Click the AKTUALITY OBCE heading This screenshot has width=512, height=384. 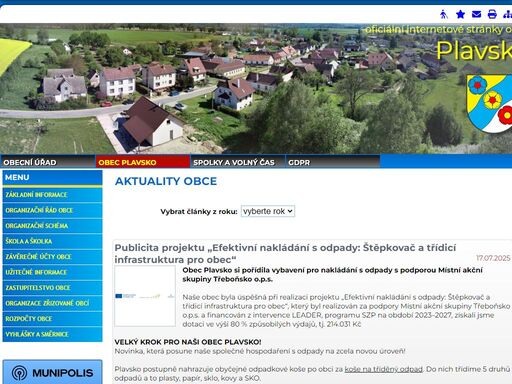pos(166,181)
